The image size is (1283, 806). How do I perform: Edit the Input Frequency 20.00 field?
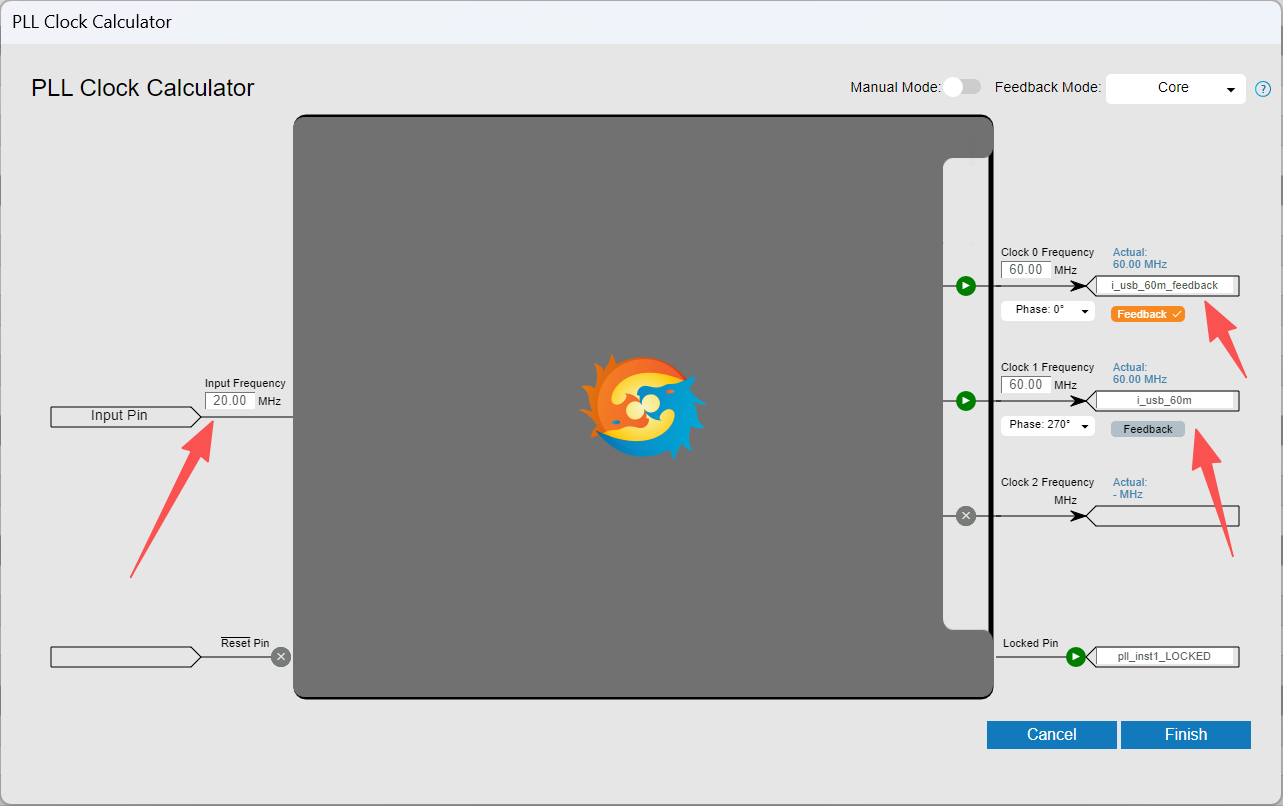[230, 401]
